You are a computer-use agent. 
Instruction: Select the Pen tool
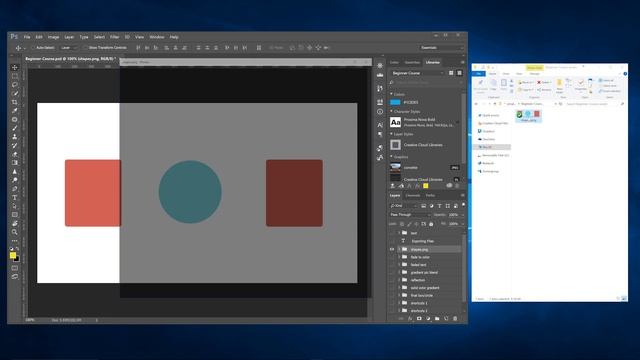15,189
